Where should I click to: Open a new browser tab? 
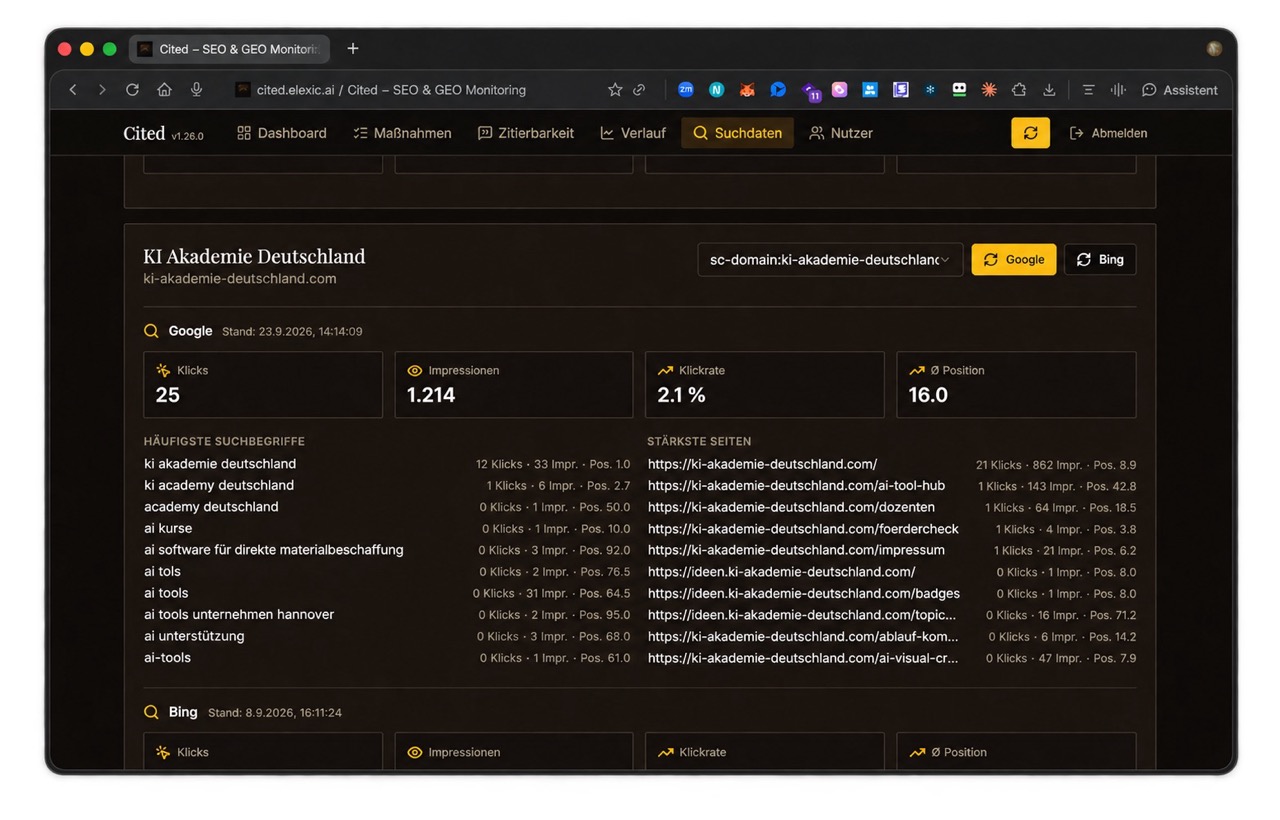tap(353, 49)
